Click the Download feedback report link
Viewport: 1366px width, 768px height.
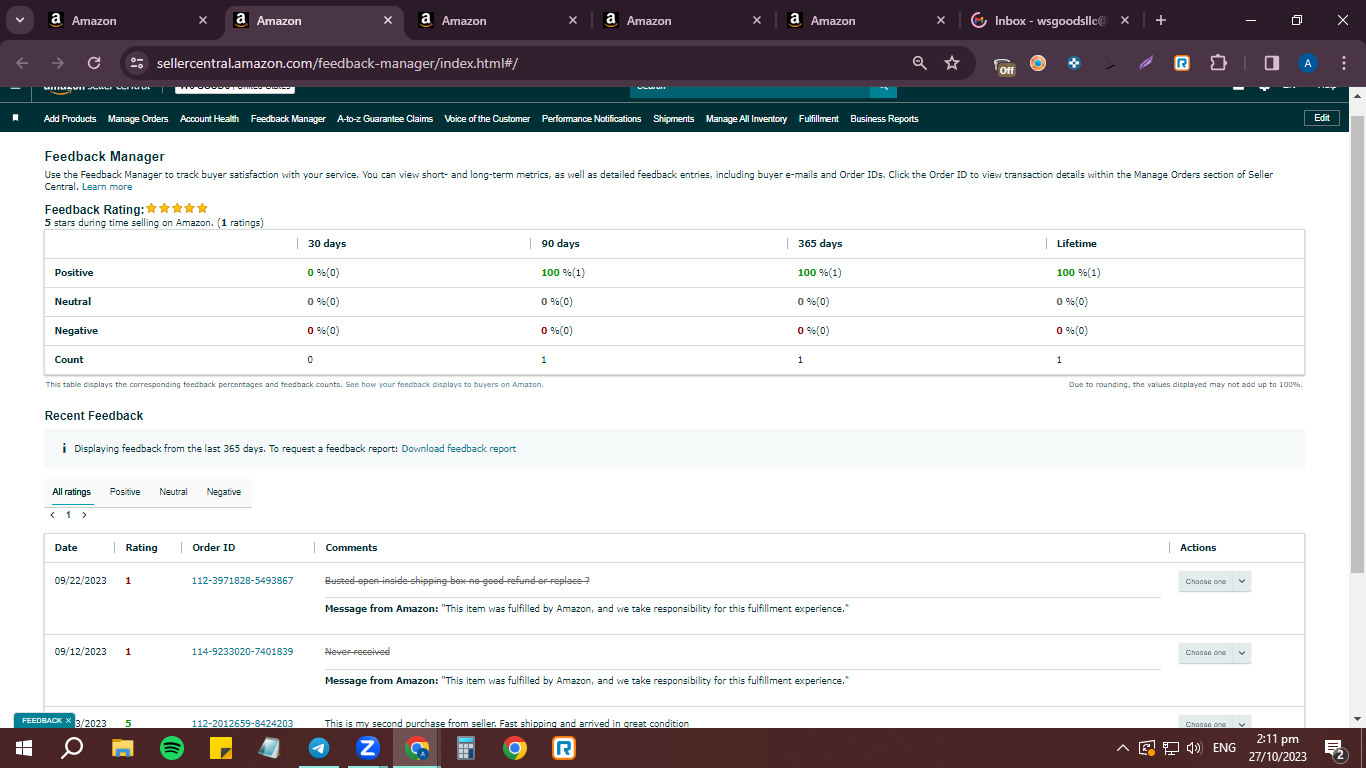pyautogui.click(x=459, y=449)
